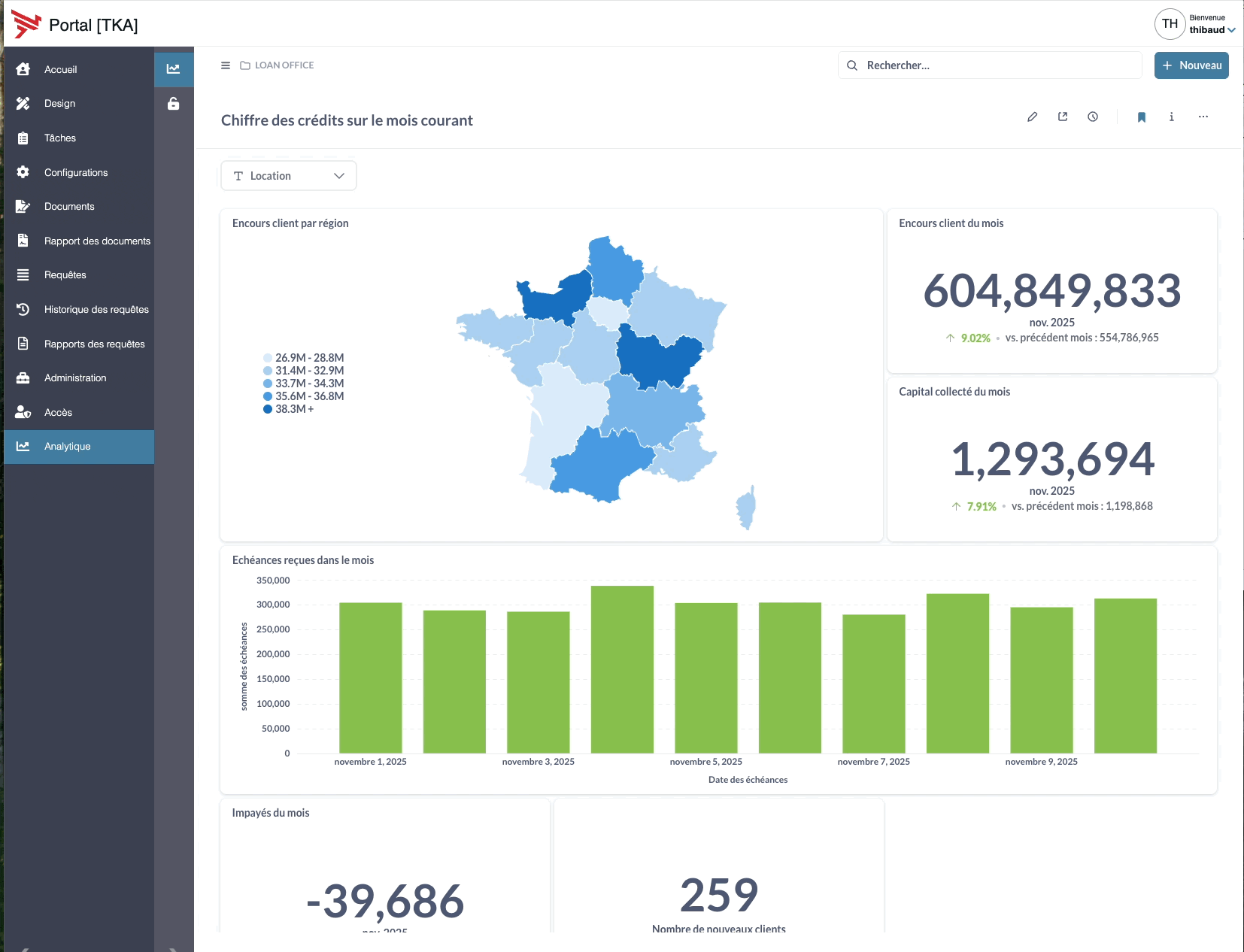1244x952 pixels.
Task: Open more options with the ellipsis icon
Action: click(1203, 117)
